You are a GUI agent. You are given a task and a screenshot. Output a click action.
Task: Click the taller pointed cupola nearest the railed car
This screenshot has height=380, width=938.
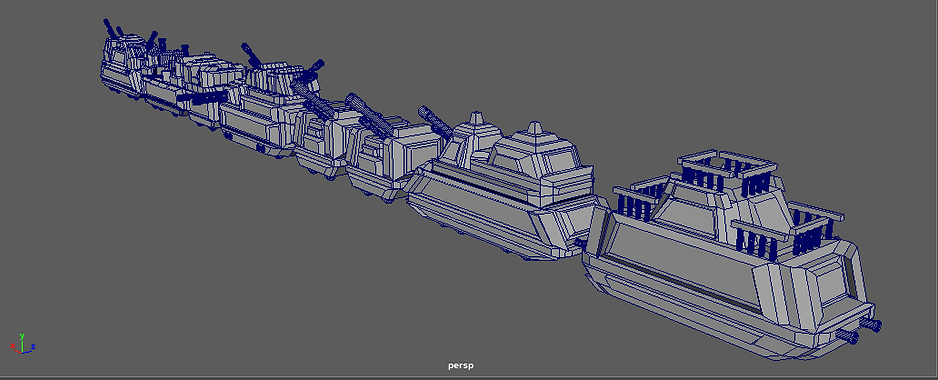[x=535, y=129]
